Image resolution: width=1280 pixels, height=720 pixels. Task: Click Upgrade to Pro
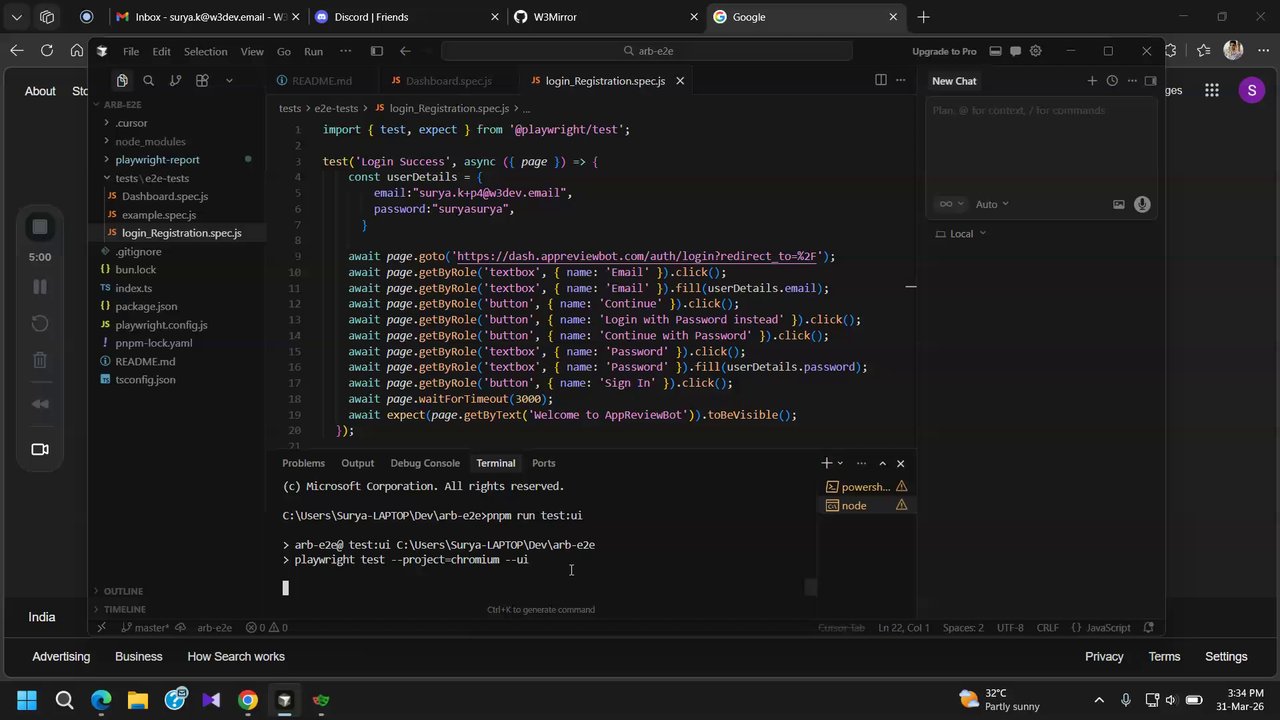(x=943, y=51)
